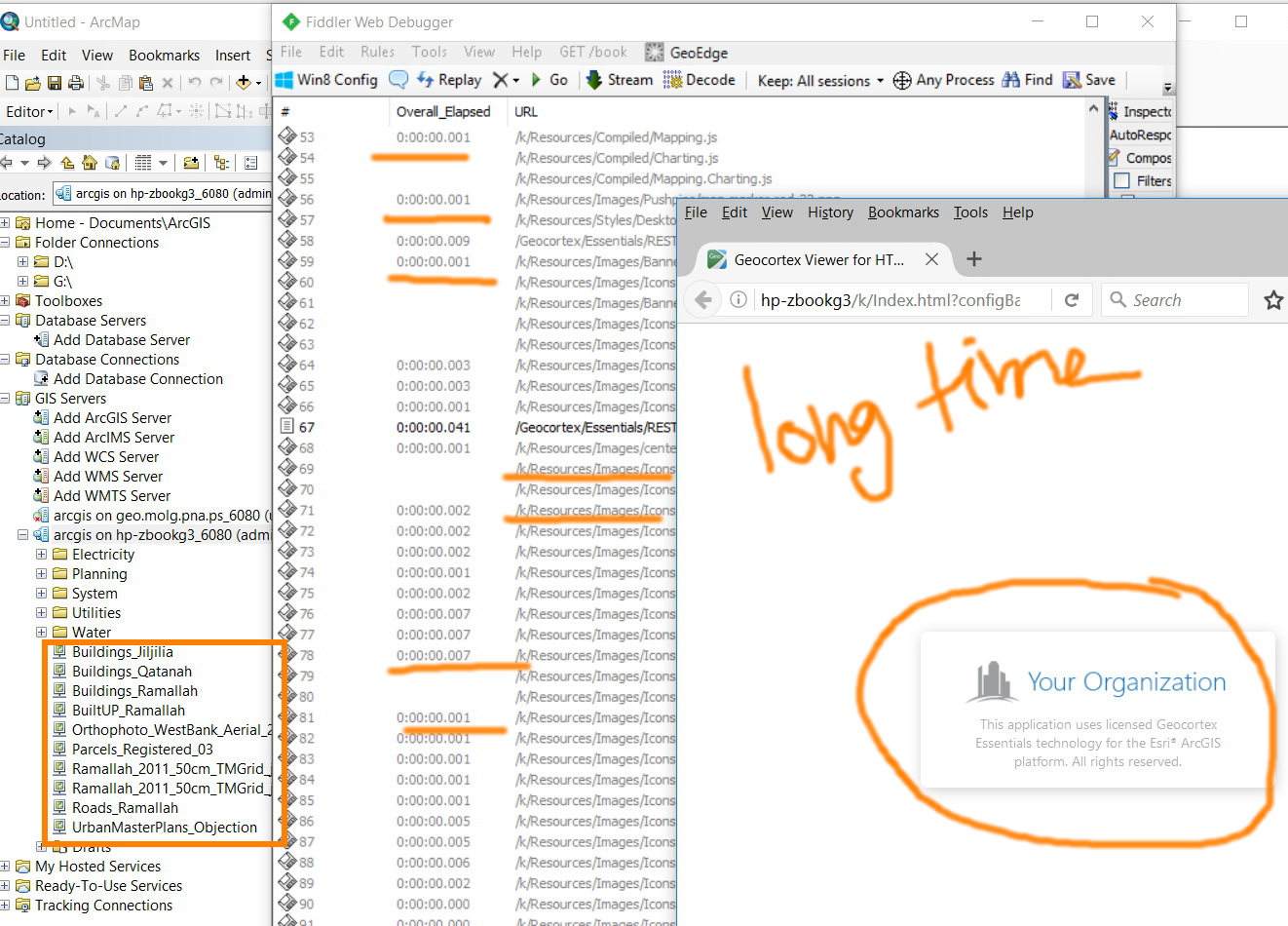This screenshot has width=1288, height=926.
Task: Click Save disk icon in ArcMap toolbar
Action: [x=55, y=83]
